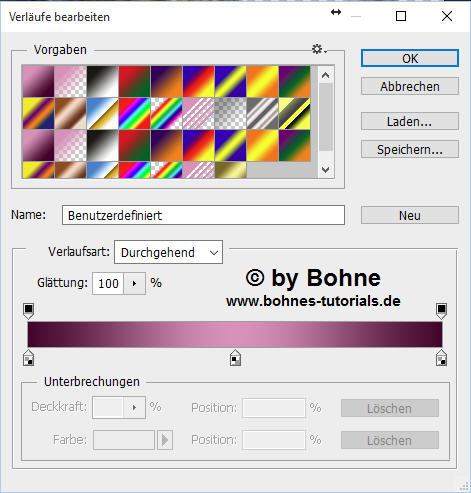Select the right opacity stop above gradient
Image resolution: width=471 pixels, height=493 pixels.
[441, 311]
